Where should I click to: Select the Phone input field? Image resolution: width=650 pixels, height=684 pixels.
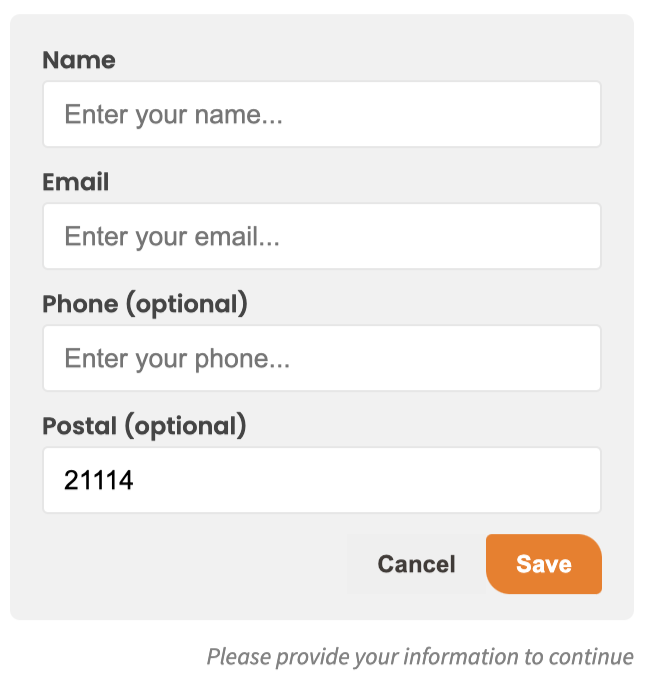(x=321, y=359)
